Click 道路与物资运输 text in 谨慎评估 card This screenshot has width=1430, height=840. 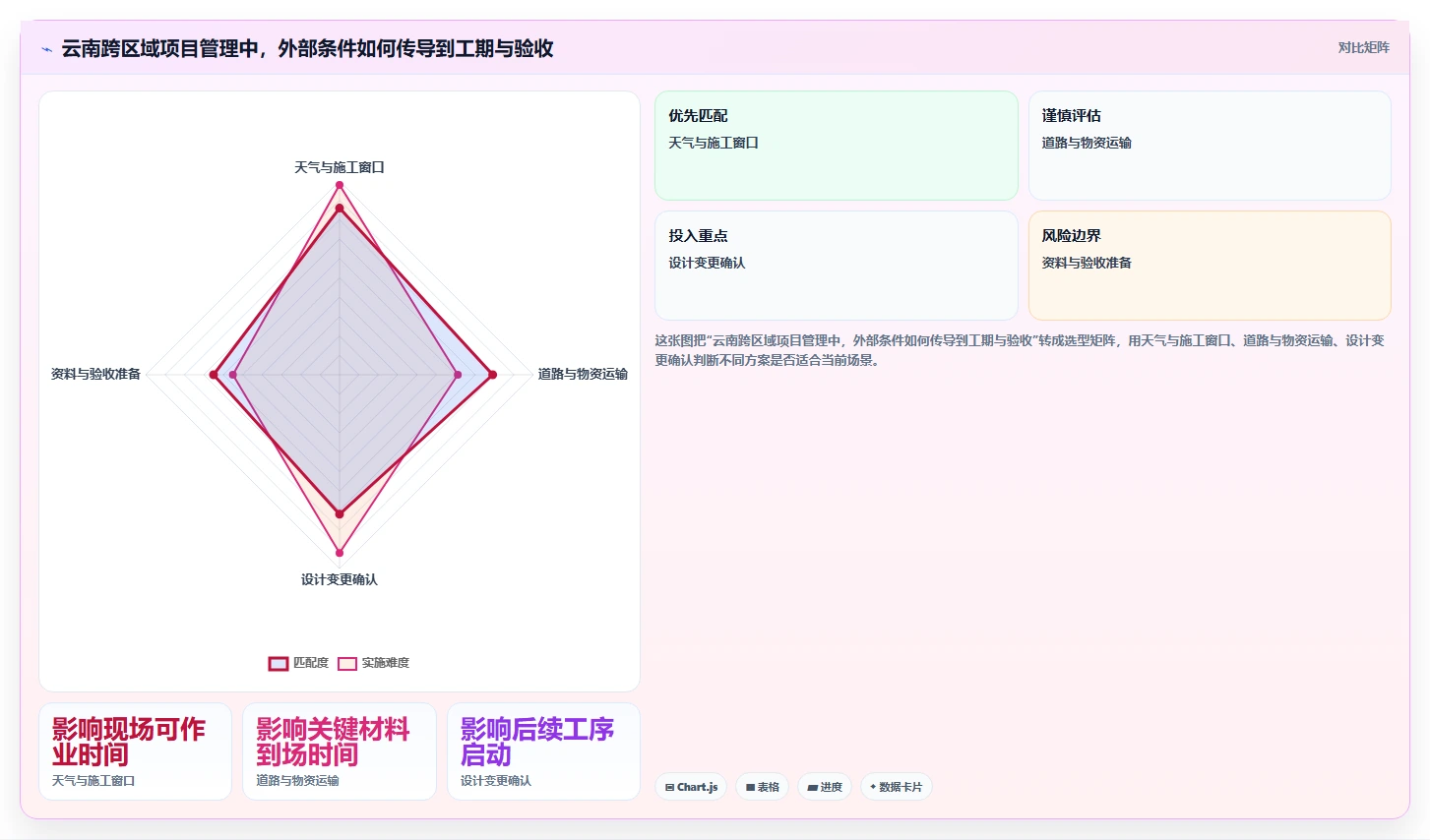point(1087,143)
